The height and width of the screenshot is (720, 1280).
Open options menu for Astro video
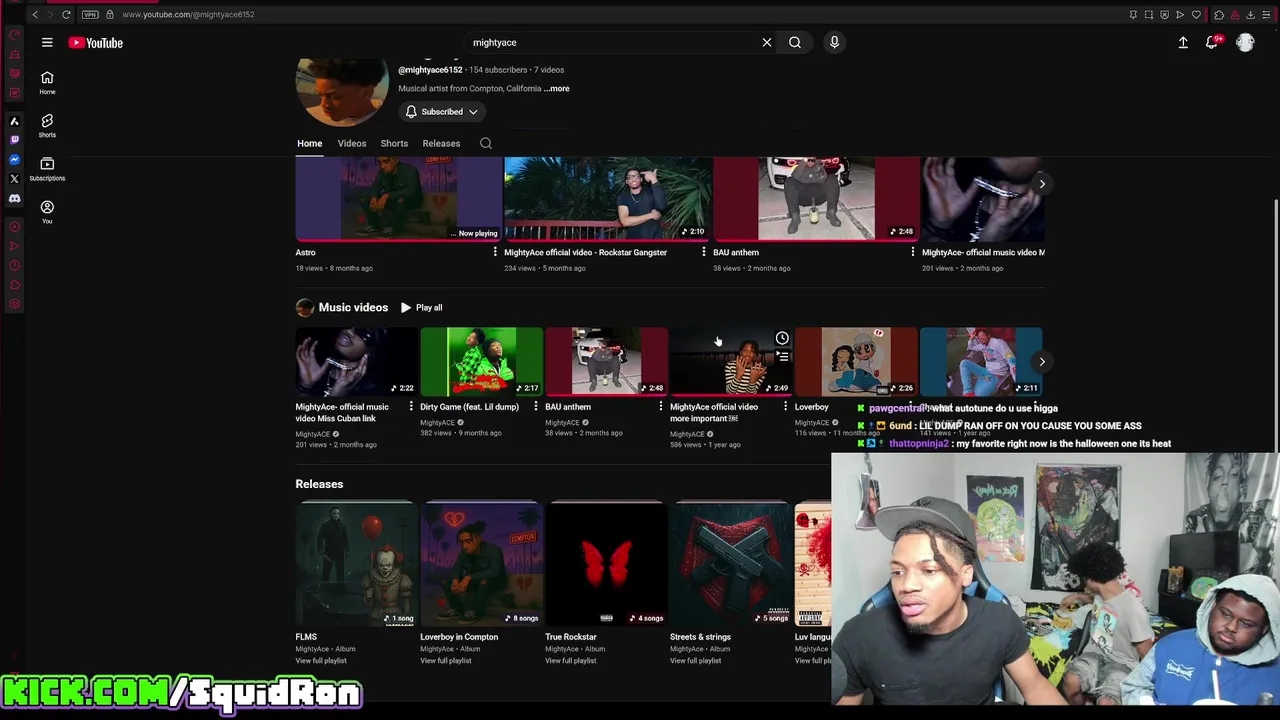tap(495, 252)
